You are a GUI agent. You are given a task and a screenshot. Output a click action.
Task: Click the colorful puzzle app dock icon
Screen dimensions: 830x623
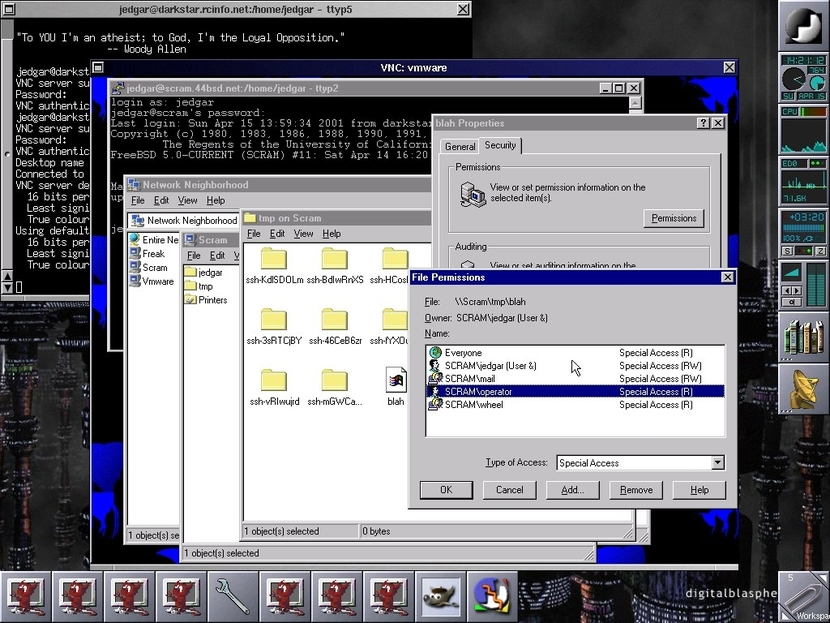(x=492, y=596)
